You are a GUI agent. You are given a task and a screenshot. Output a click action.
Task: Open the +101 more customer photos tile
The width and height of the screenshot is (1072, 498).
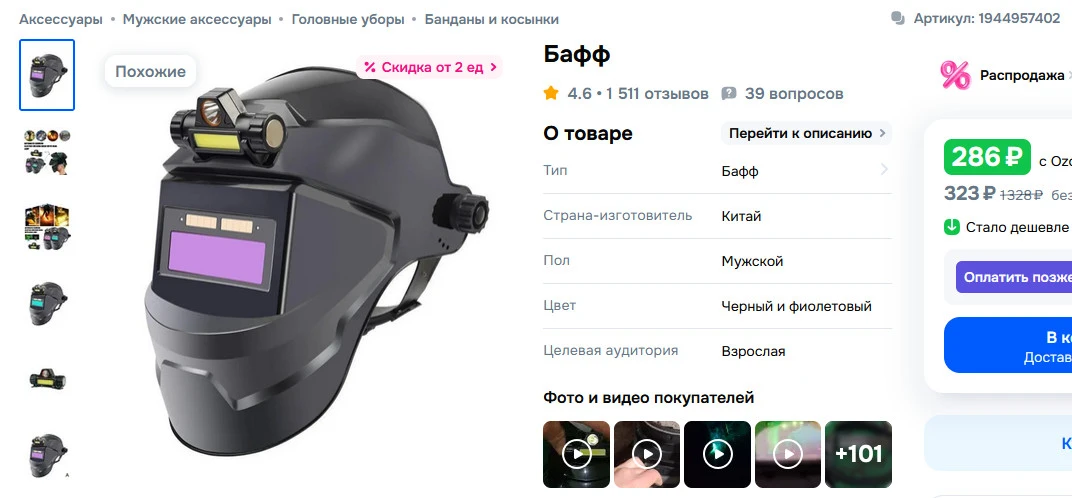click(859, 454)
